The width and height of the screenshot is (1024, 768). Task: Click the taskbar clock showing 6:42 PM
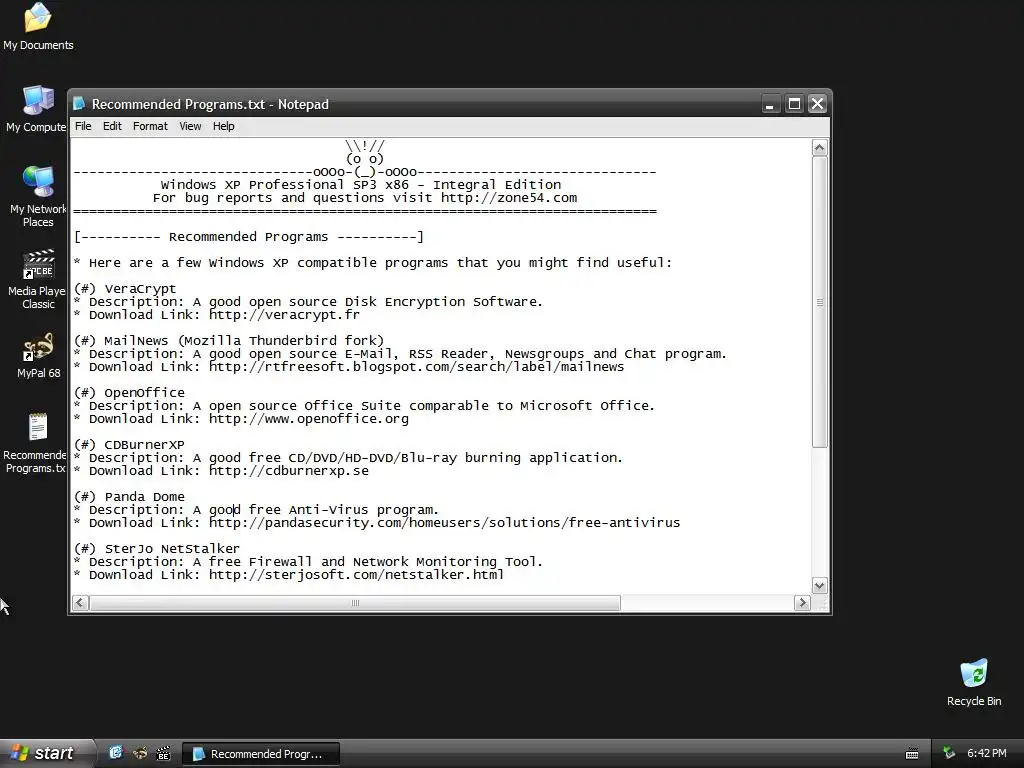[986, 753]
